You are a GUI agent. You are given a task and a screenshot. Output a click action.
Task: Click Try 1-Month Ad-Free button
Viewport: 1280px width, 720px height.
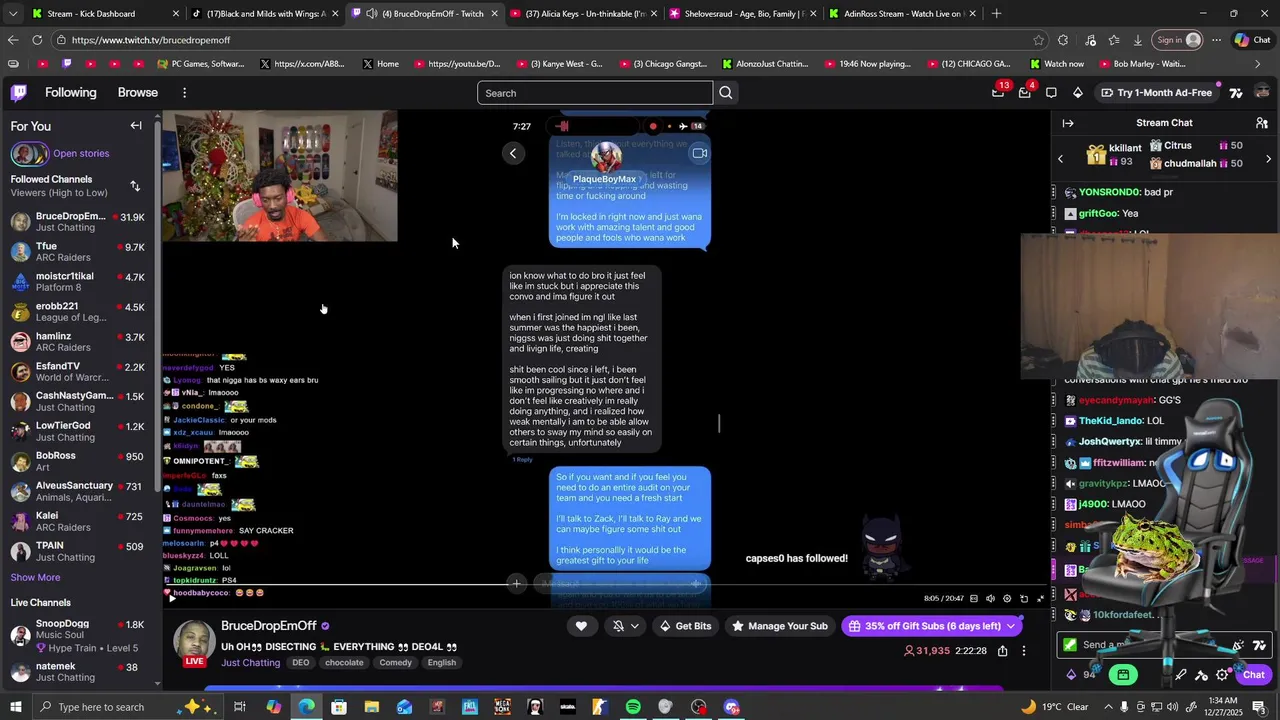(x=1156, y=93)
